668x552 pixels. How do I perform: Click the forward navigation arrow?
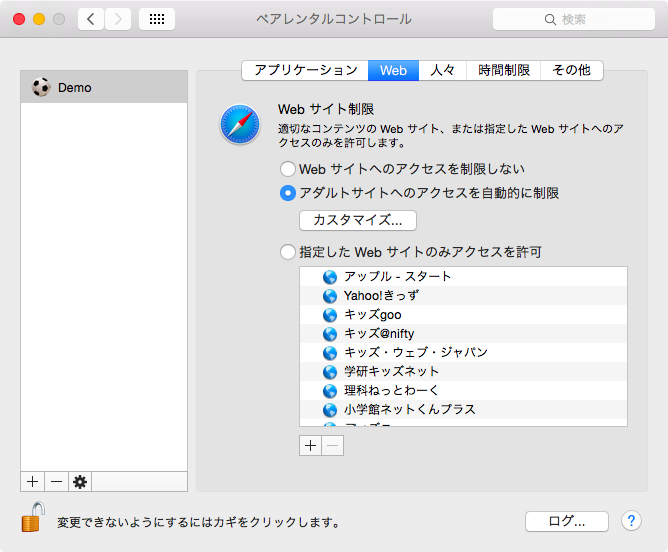(x=118, y=19)
